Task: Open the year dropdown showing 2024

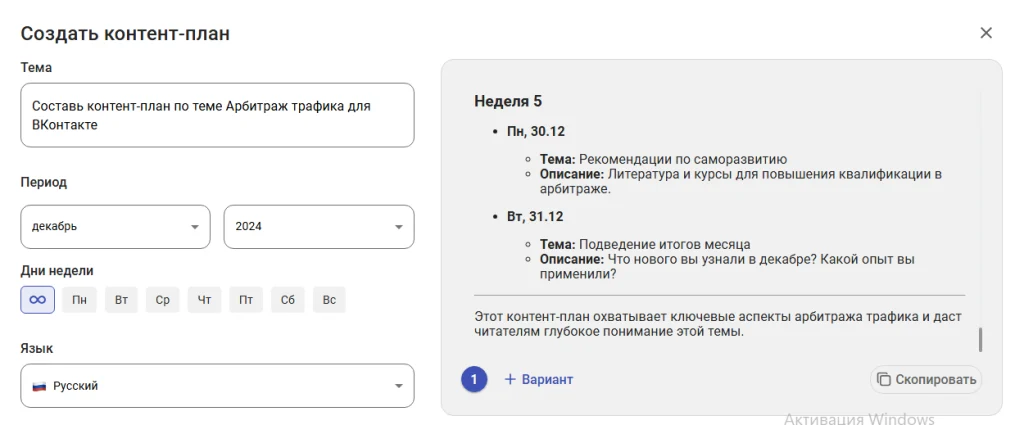Action: (x=319, y=227)
